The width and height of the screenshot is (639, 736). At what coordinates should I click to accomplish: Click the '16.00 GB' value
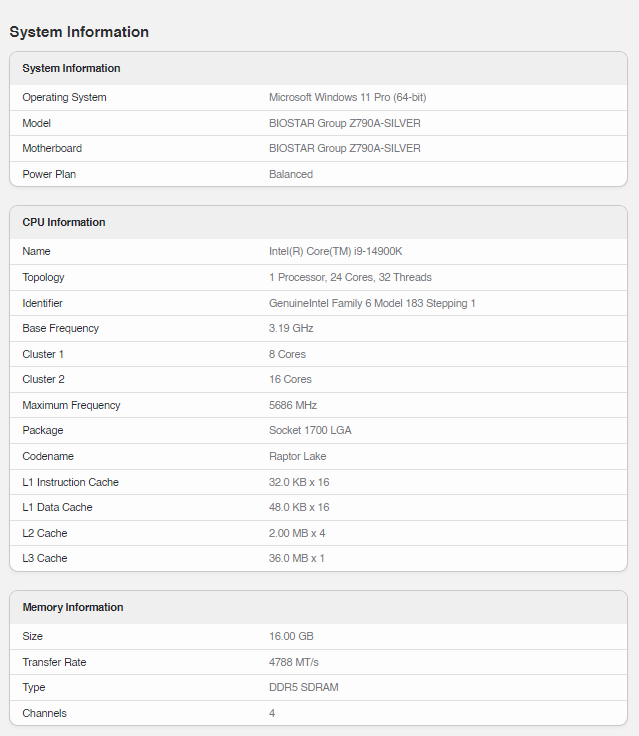[291, 636]
